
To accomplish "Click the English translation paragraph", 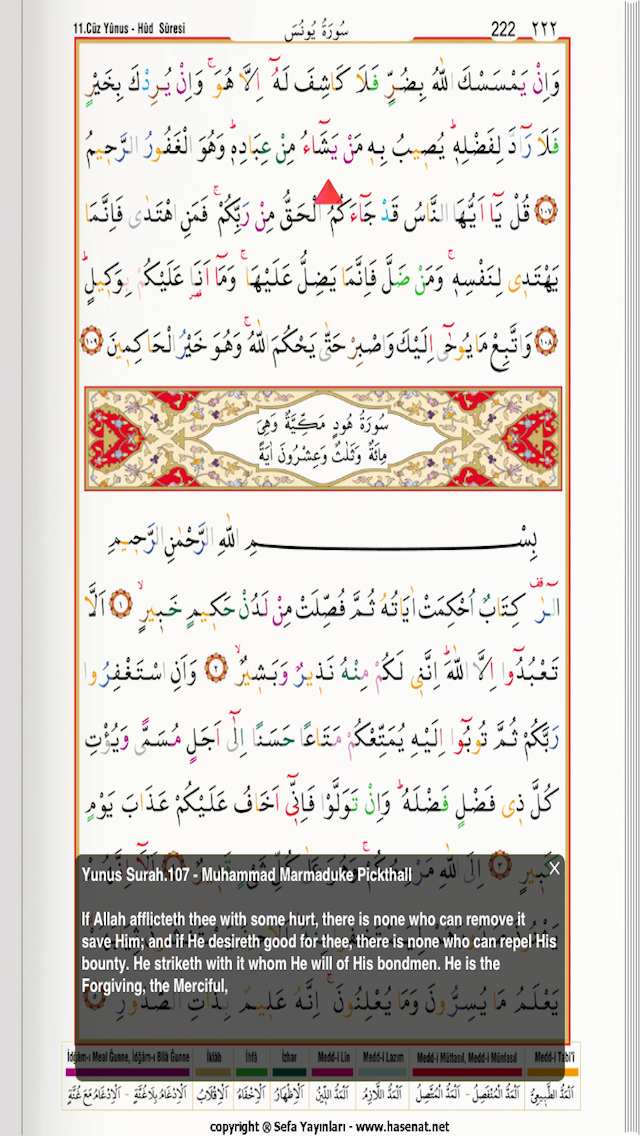I will (319, 952).
